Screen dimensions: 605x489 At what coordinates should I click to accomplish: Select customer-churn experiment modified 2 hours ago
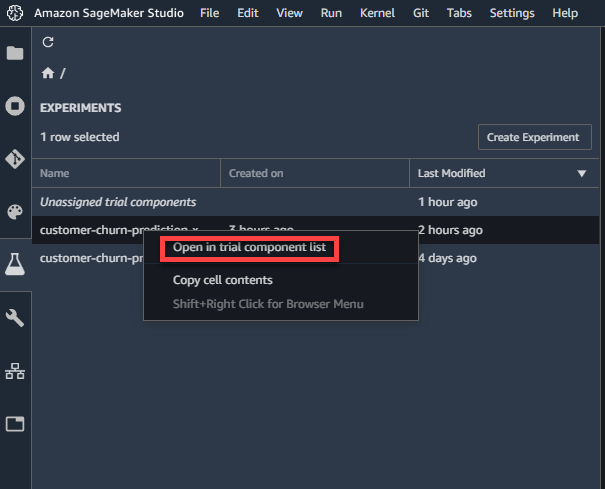(315, 230)
